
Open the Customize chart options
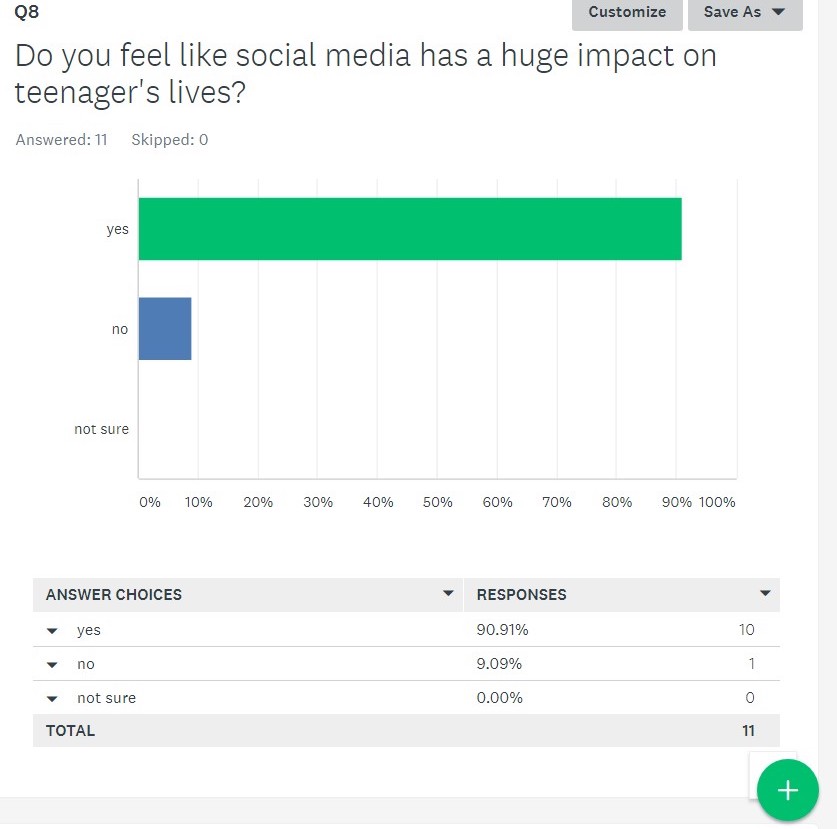click(x=627, y=13)
